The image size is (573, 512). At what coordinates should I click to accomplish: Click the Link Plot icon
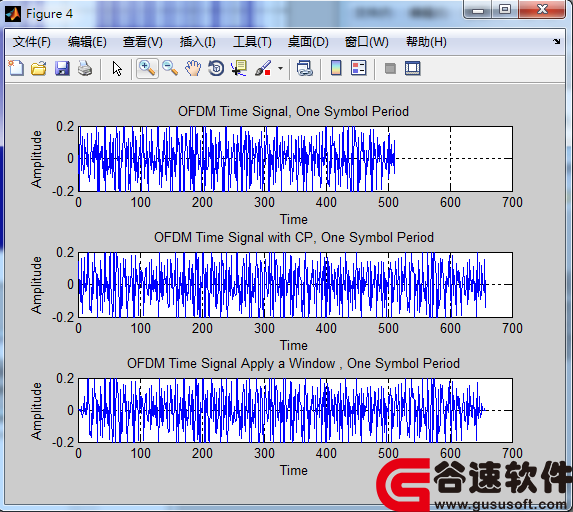coord(305,68)
